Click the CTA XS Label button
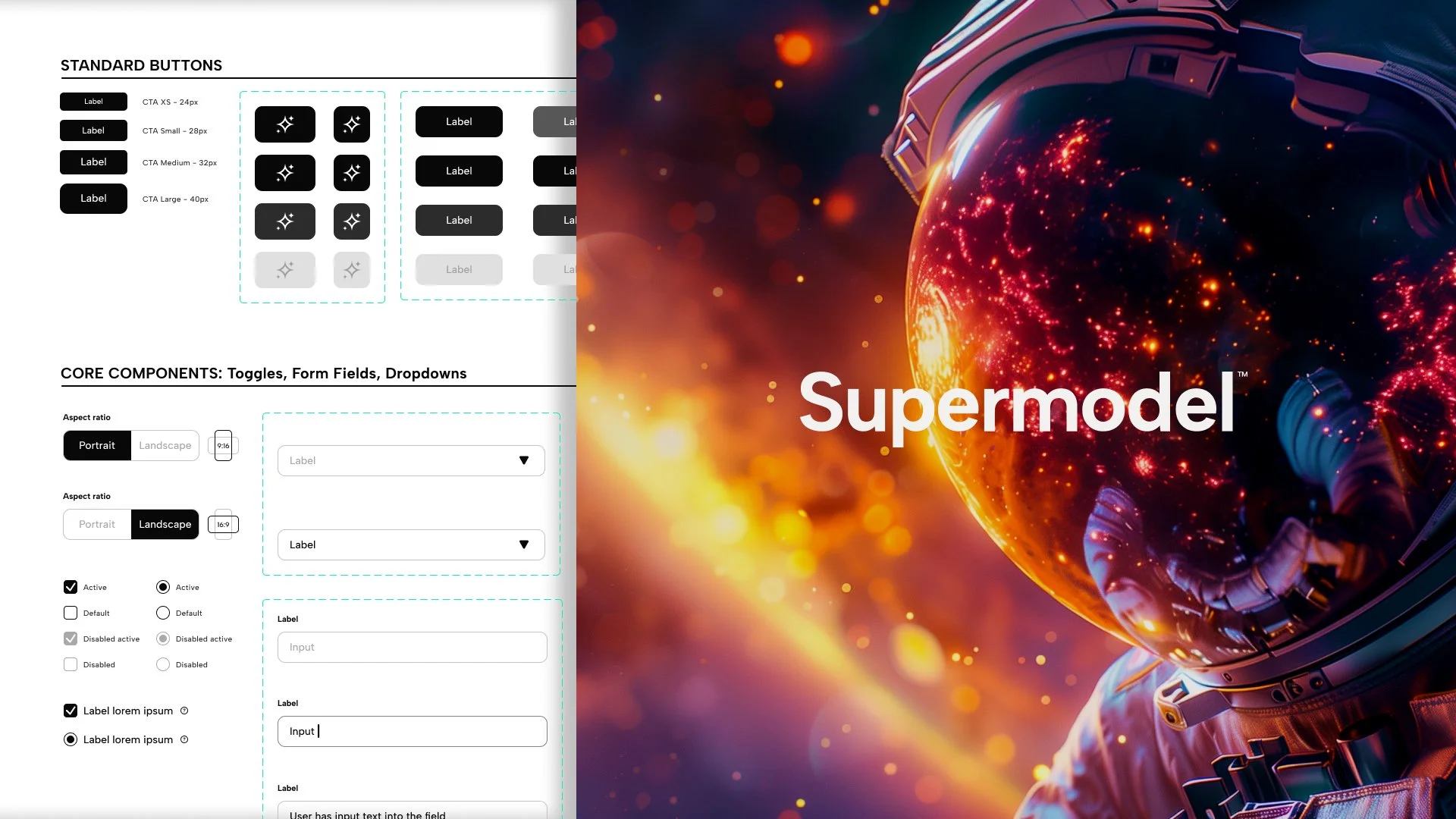This screenshot has height=819, width=1456. click(x=93, y=101)
